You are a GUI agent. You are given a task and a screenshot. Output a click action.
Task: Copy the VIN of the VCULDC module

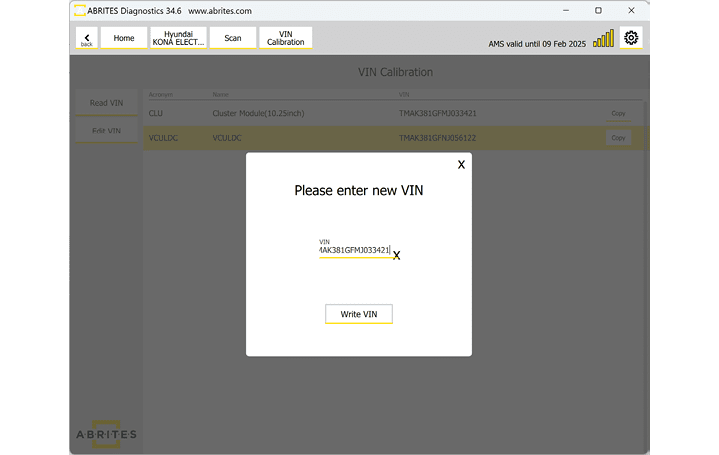point(618,138)
